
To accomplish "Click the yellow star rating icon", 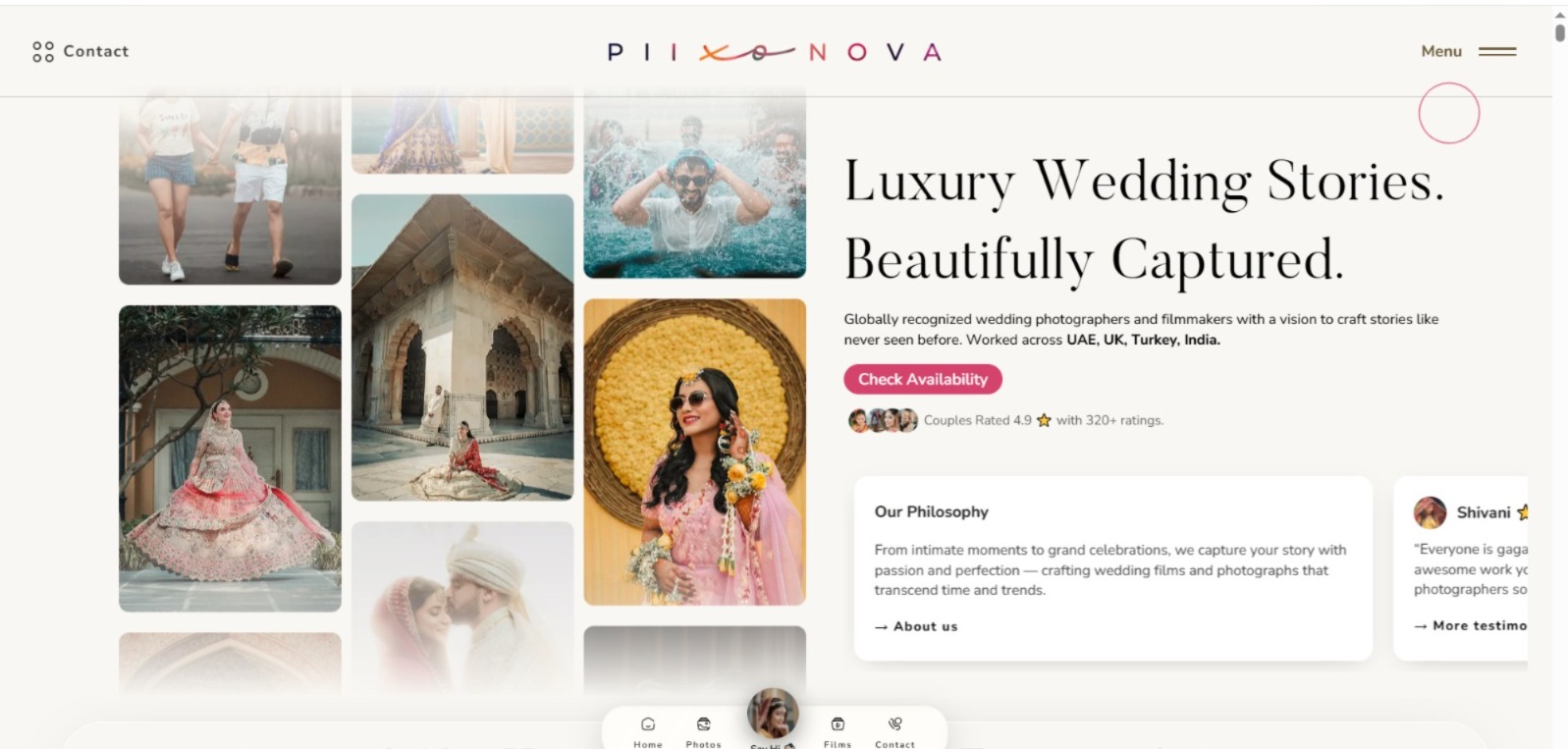I will tap(1044, 420).
